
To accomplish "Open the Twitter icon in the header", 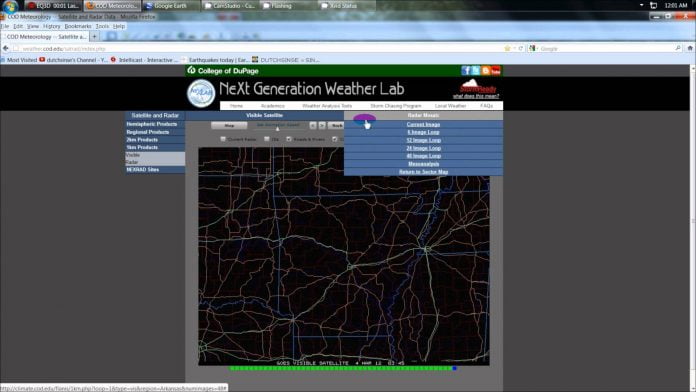I will [x=476, y=71].
